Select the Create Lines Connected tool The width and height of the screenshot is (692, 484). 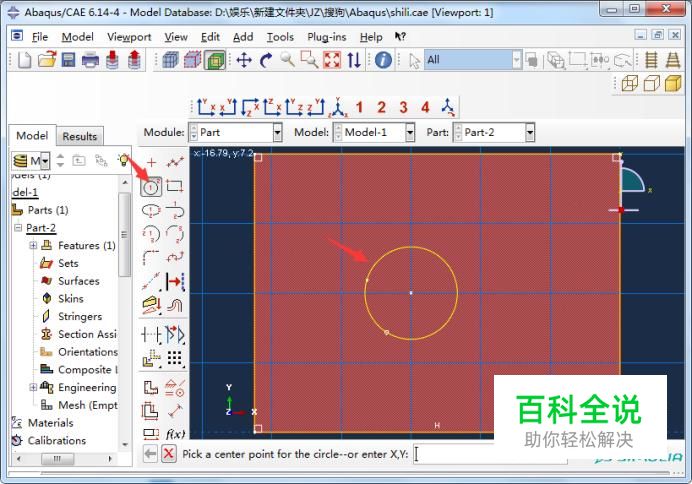click(x=175, y=163)
